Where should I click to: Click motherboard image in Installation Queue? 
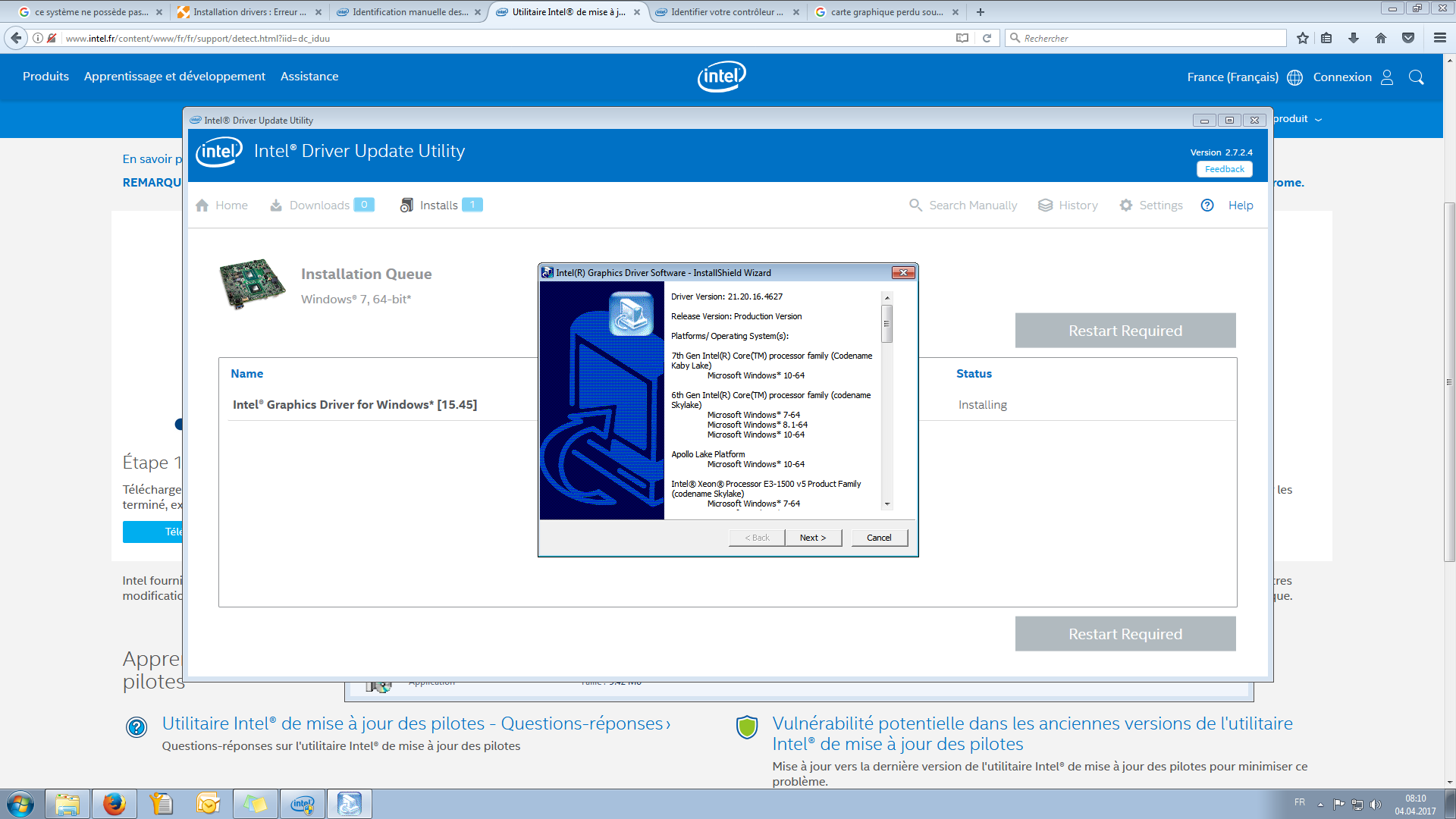pos(253,284)
